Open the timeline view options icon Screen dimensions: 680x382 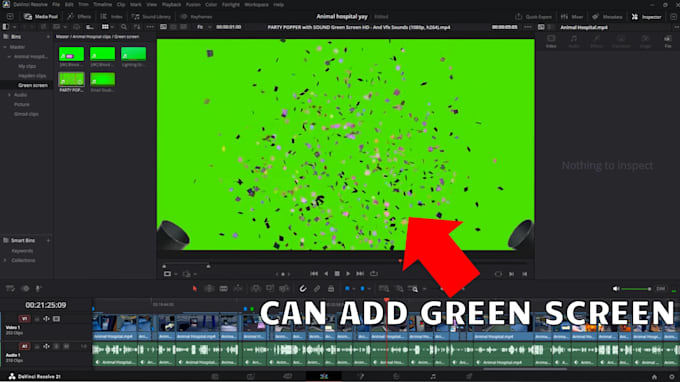10,289
